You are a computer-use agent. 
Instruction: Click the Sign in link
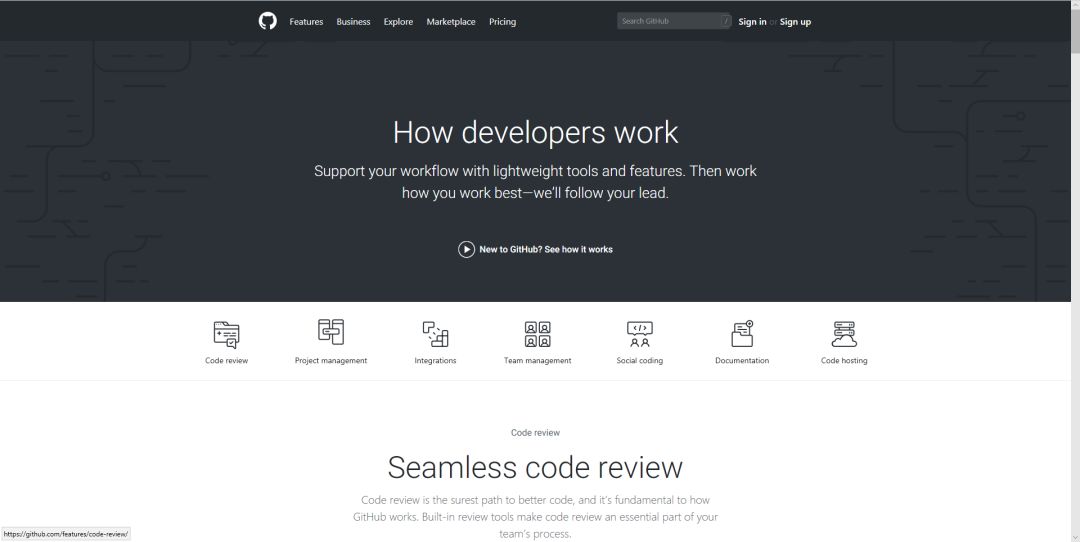752,22
